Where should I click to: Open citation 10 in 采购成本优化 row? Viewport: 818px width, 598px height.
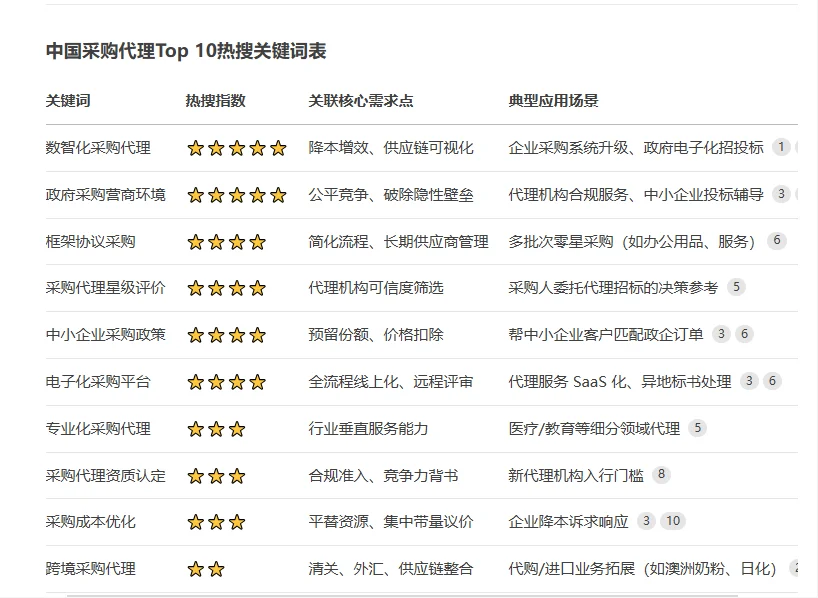[673, 521]
